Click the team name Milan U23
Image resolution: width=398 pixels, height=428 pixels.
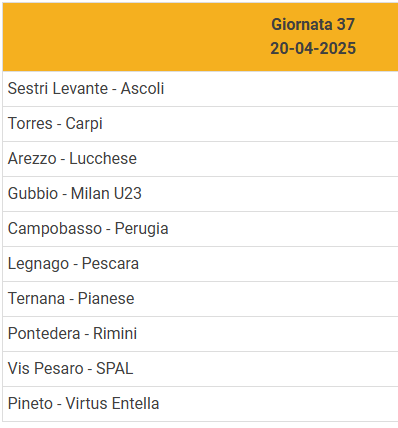[106, 194]
